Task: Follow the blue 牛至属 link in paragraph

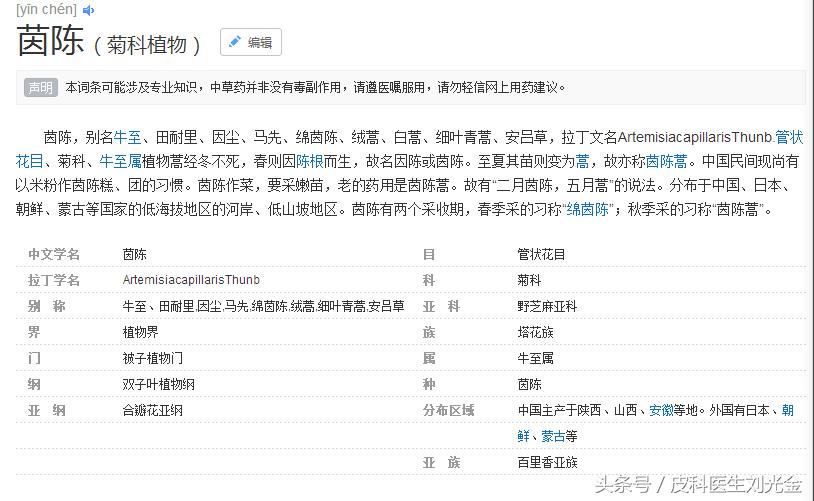Action: pyautogui.click(x=120, y=161)
